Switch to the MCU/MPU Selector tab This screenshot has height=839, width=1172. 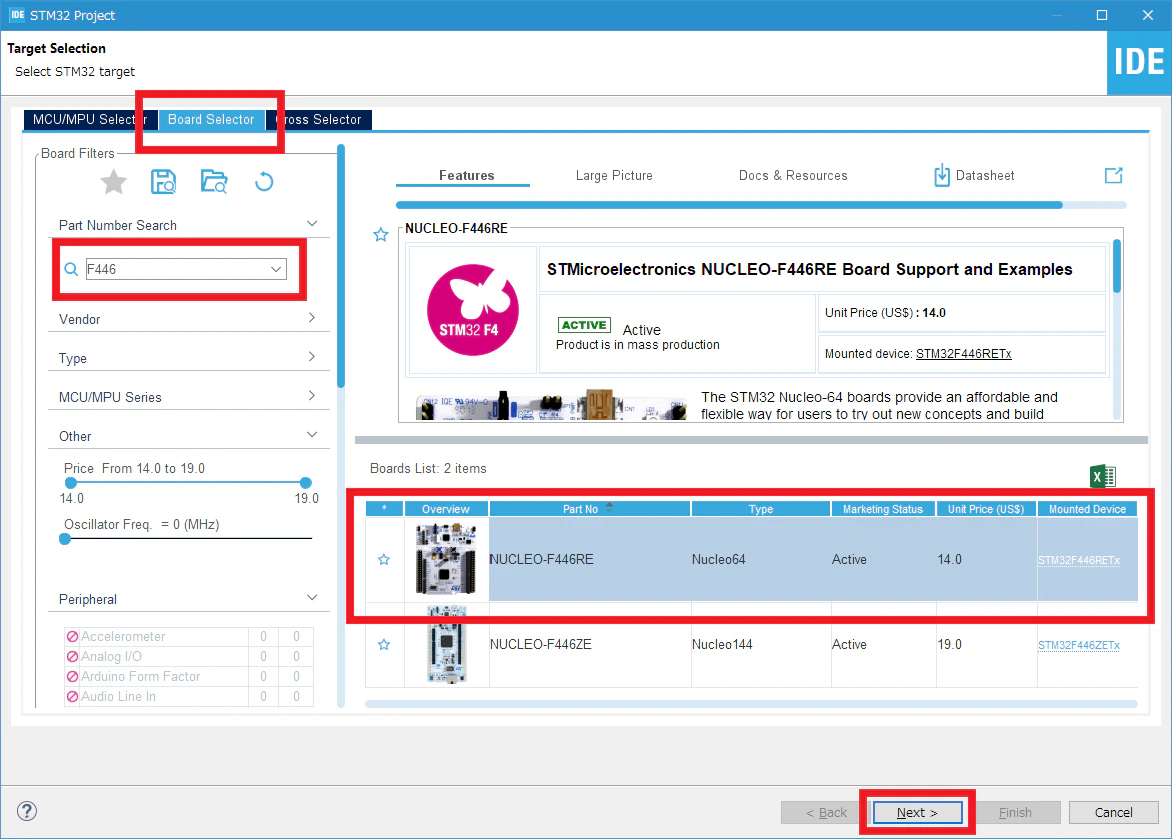[x=90, y=120]
